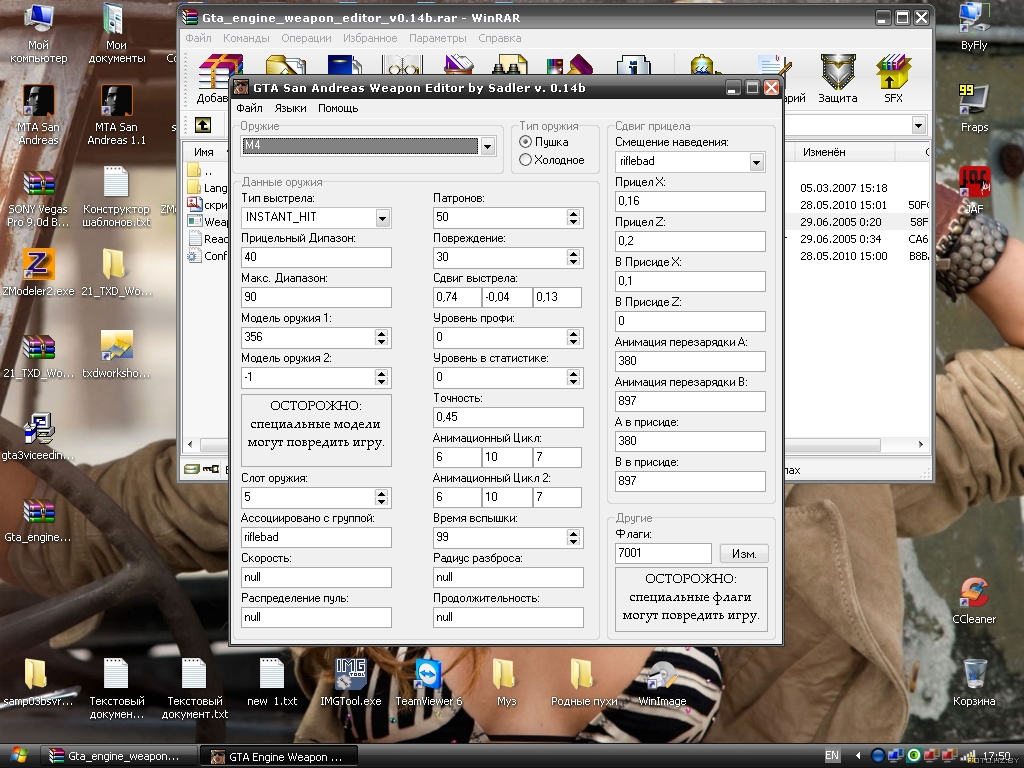Image resolution: width=1024 pixels, height=768 pixels.
Task: Decrease the Повреждение value with its down arrow
Action: point(573,262)
